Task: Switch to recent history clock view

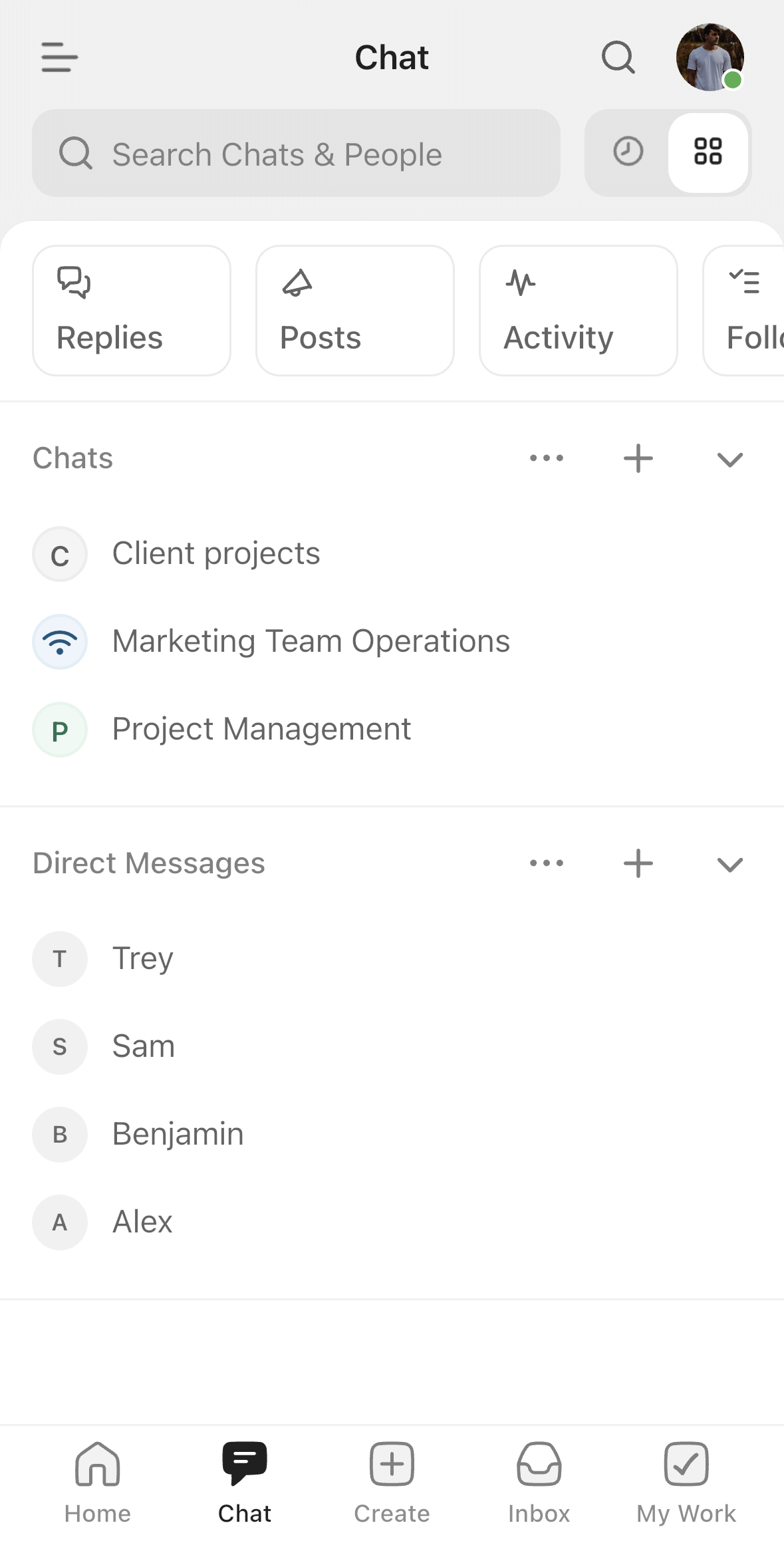Action: [x=628, y=152]
